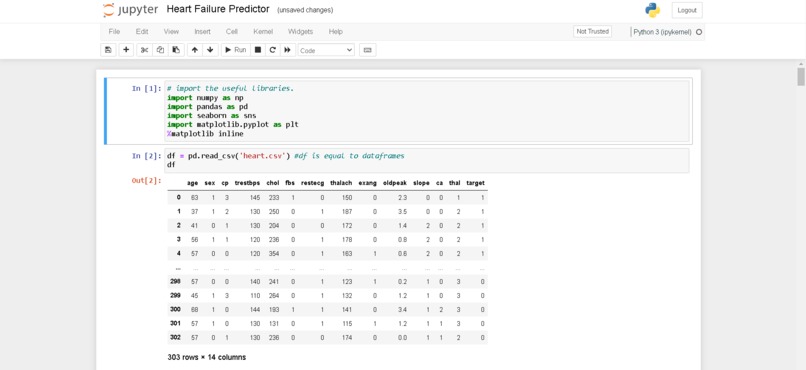The height and width of the screenshot is (370, 806).
Task: Click chol value 354 in row 4
Action: [x=273, y=253]
